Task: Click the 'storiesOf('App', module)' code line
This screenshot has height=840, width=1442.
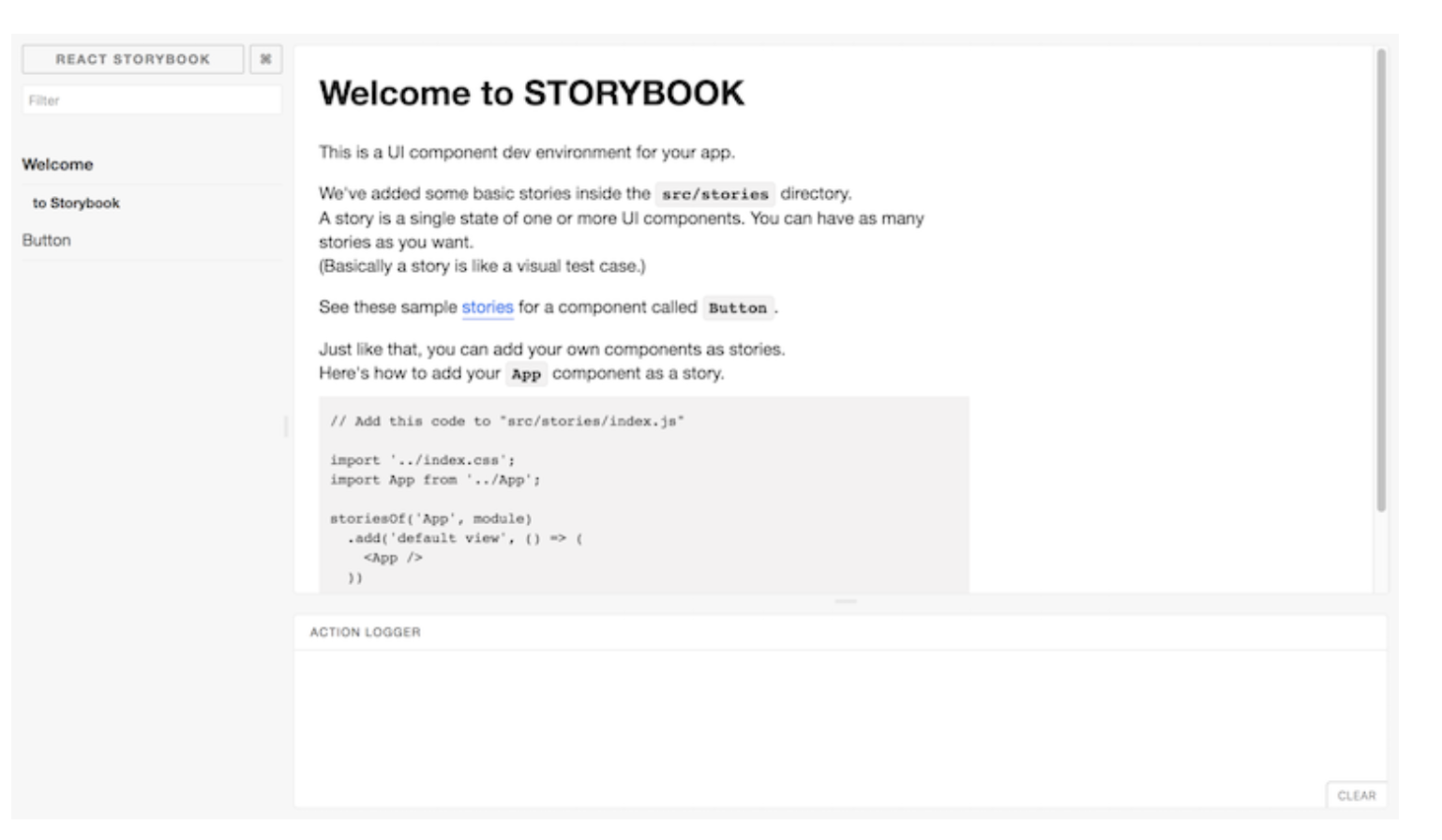Action: (430, 518)
